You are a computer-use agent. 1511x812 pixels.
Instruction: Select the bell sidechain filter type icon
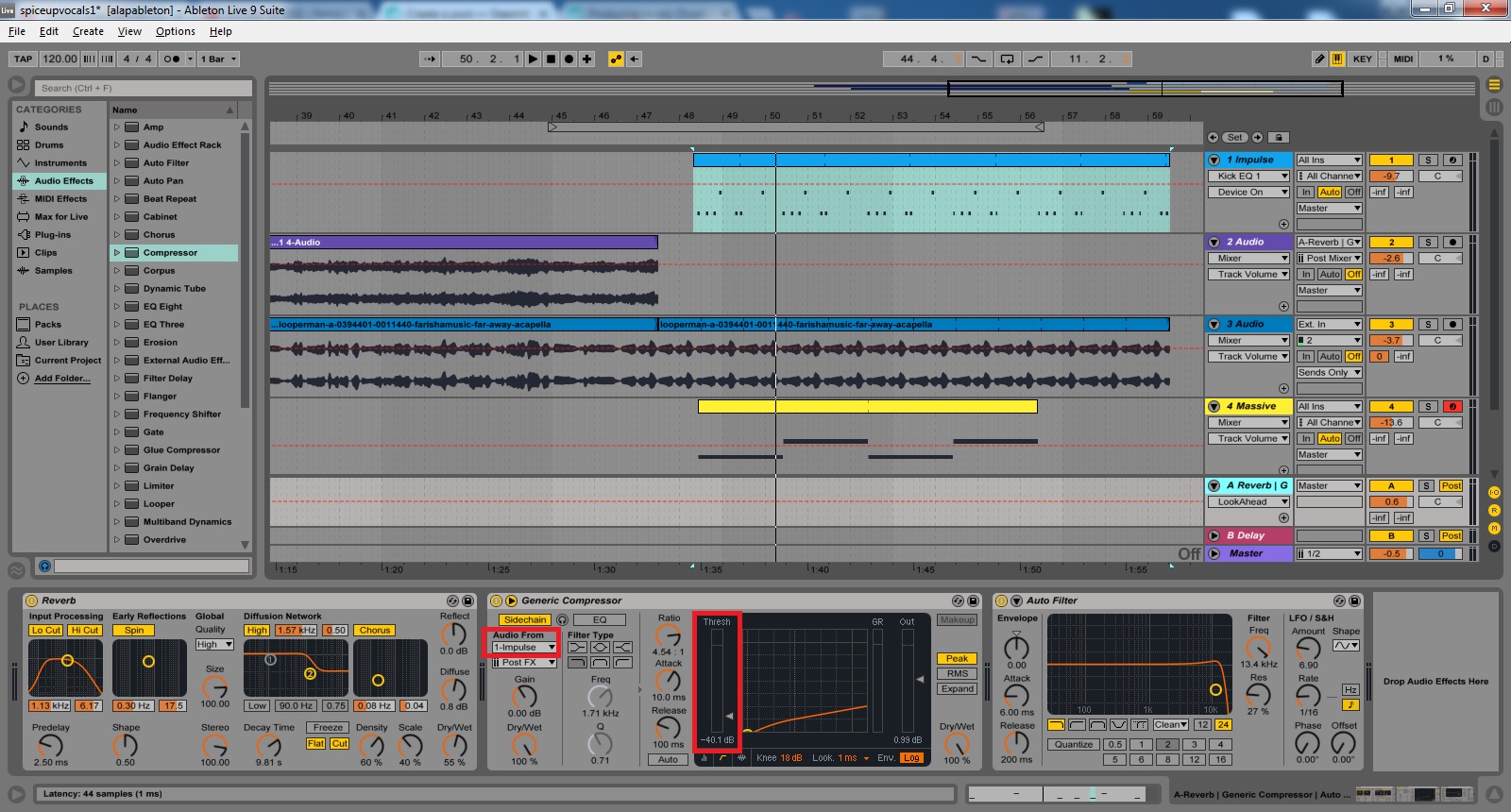(600, 648)
